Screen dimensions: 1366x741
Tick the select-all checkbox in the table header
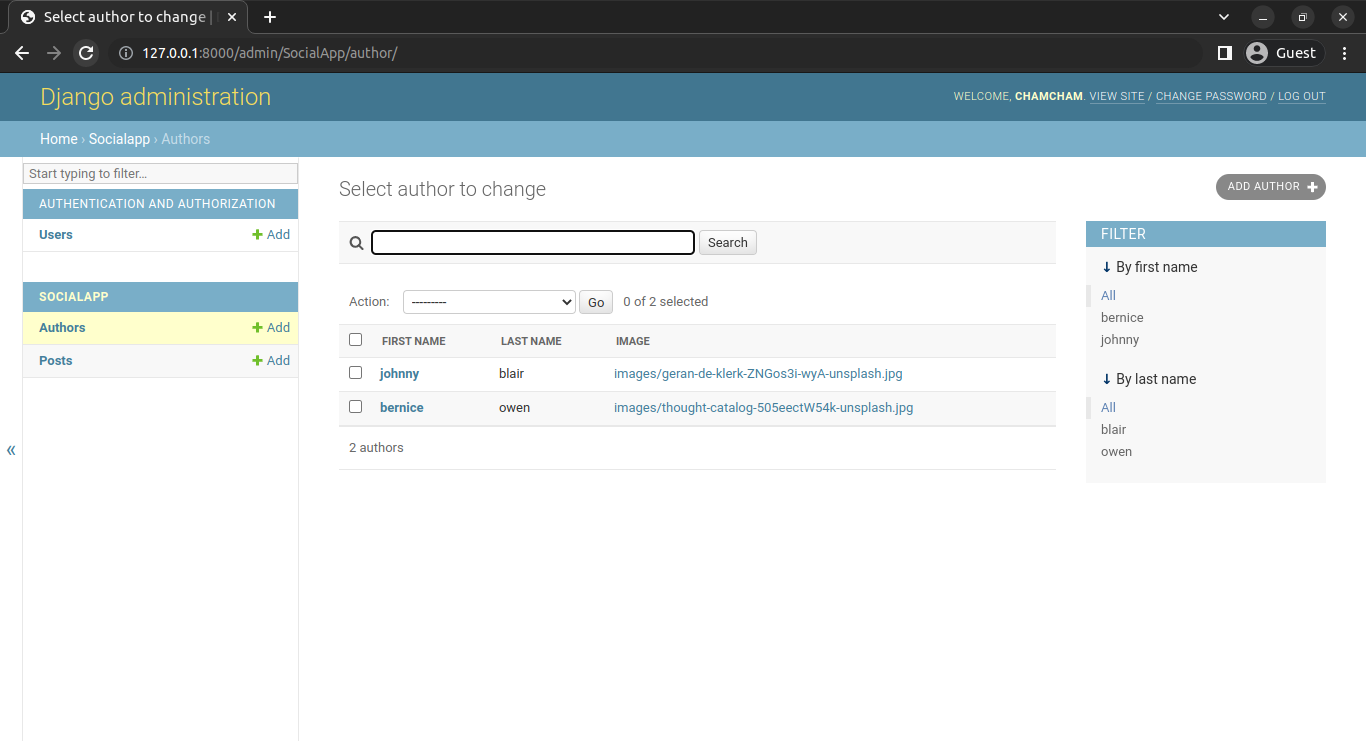tap(355, 340)
